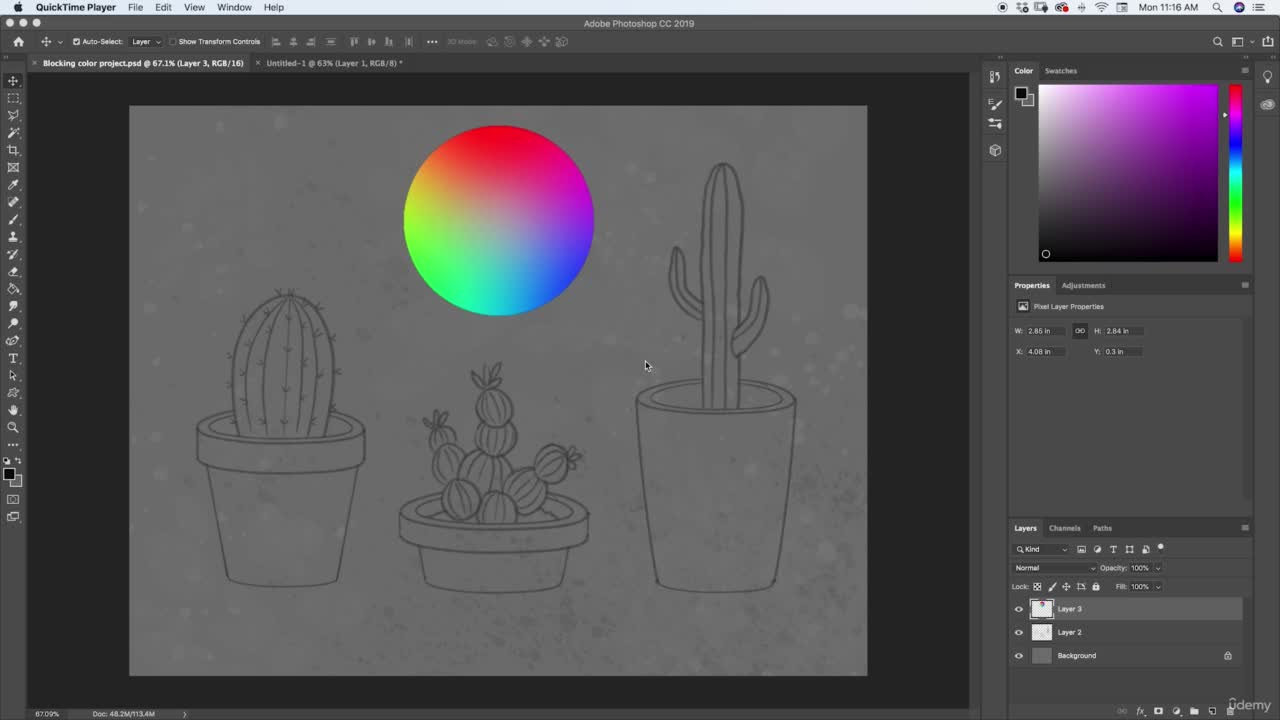Open the Normal blend mode dropdown

tap(1054, 568)
